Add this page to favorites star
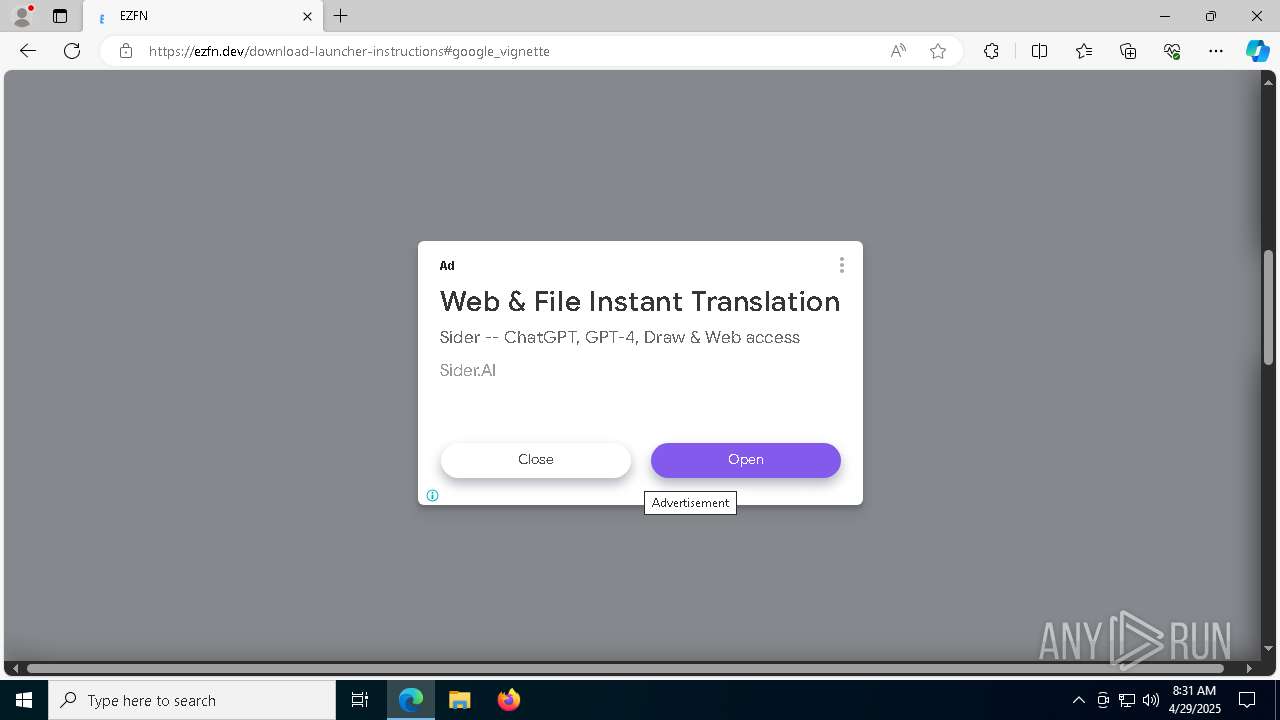The height and width of the screenshot is (720, 1280). (938, 51)
